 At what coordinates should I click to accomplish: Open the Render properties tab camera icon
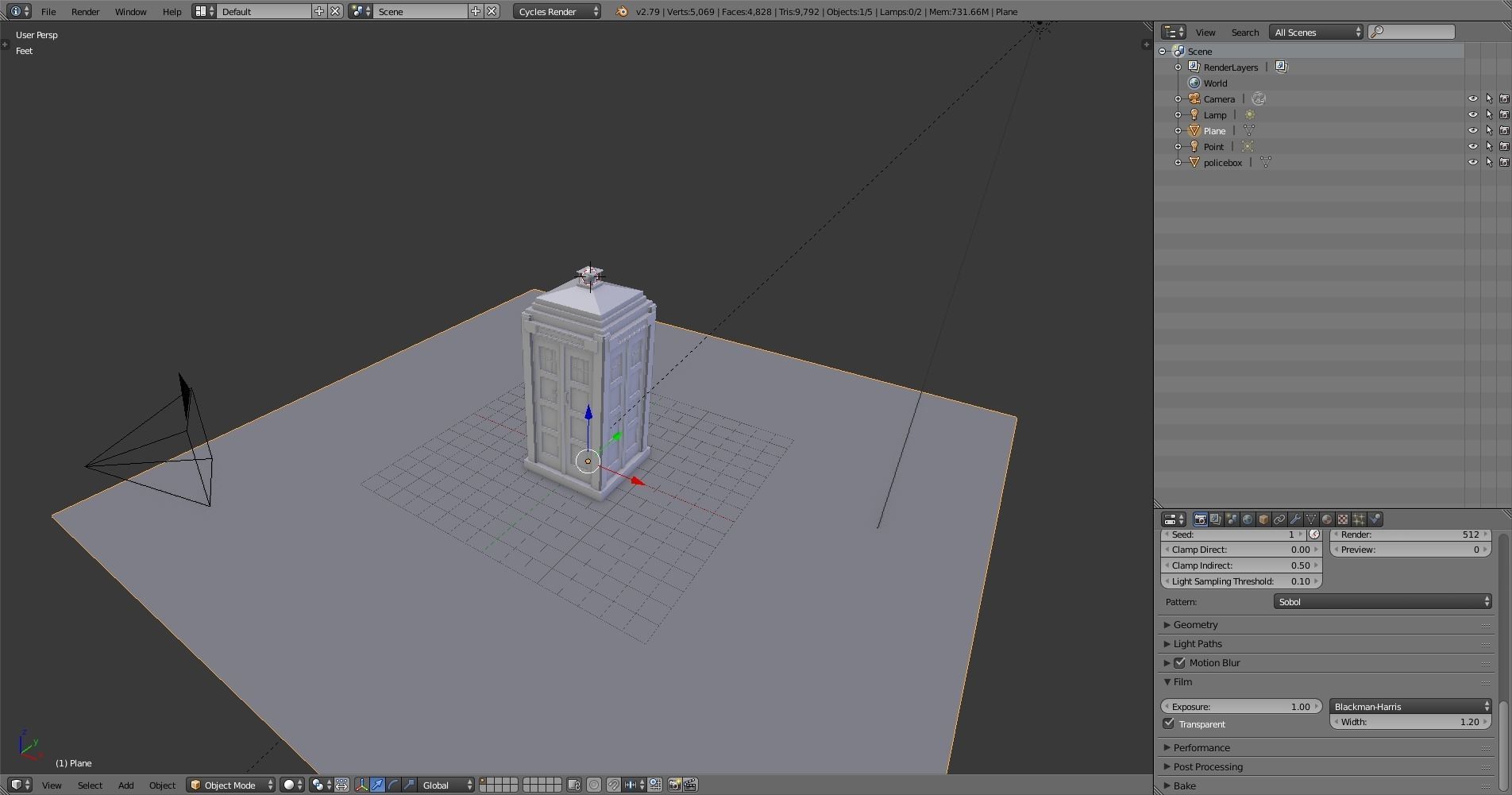[x=1200, y=519]
